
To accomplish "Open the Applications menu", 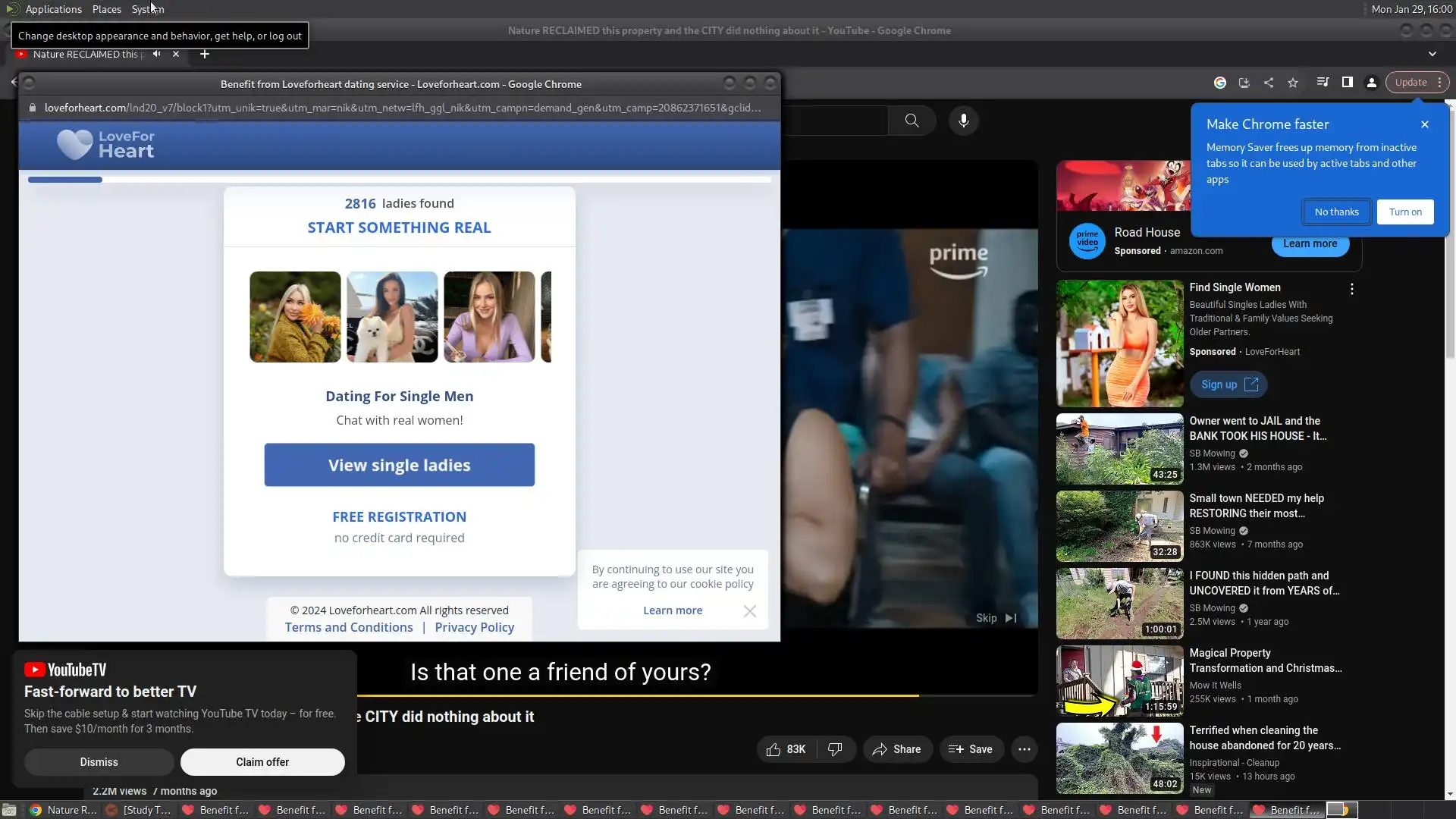I will tap(53, 9).
